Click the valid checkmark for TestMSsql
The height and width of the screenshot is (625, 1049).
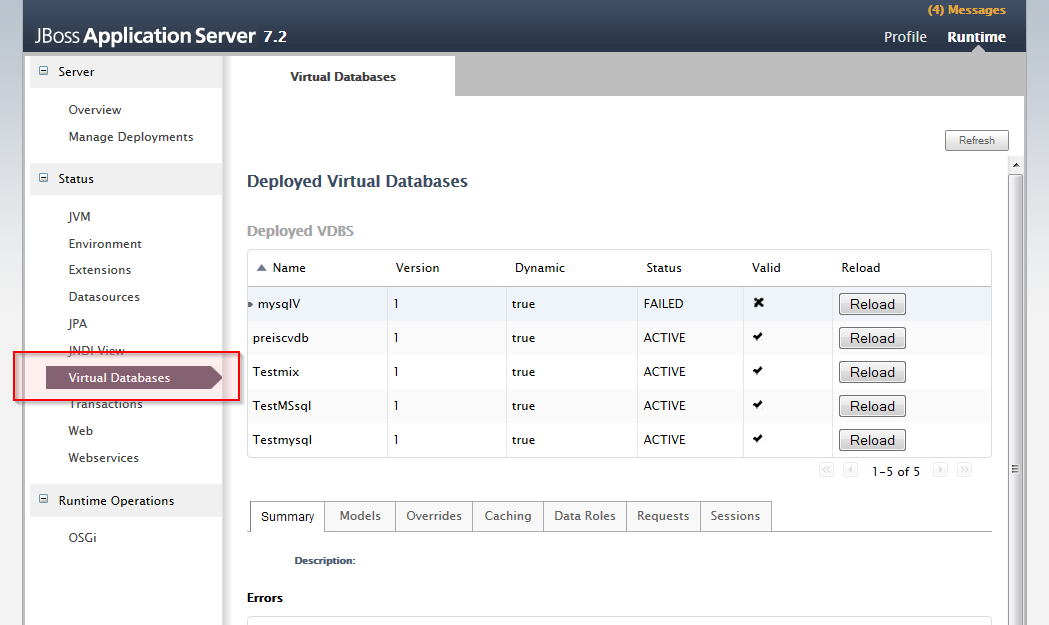(758, 405)
